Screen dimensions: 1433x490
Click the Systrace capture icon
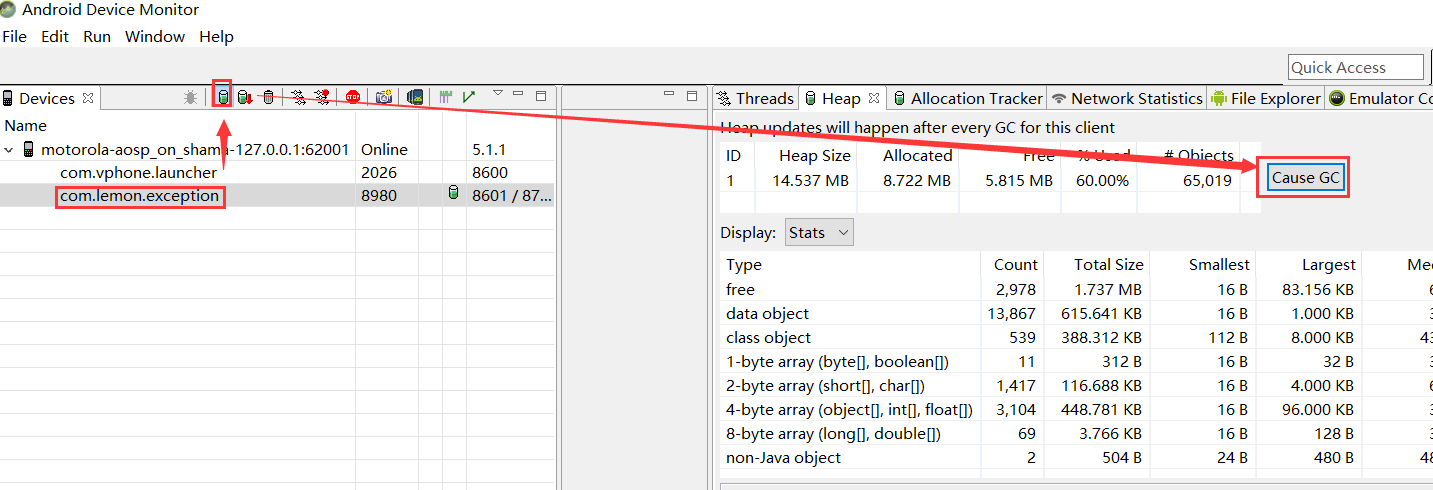coord(445,97)
